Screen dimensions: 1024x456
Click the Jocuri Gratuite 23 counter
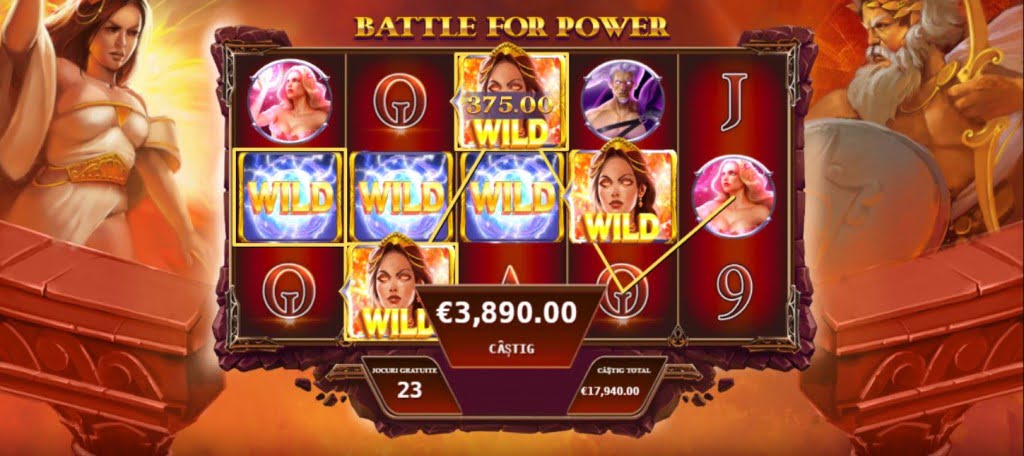point(409,384)
